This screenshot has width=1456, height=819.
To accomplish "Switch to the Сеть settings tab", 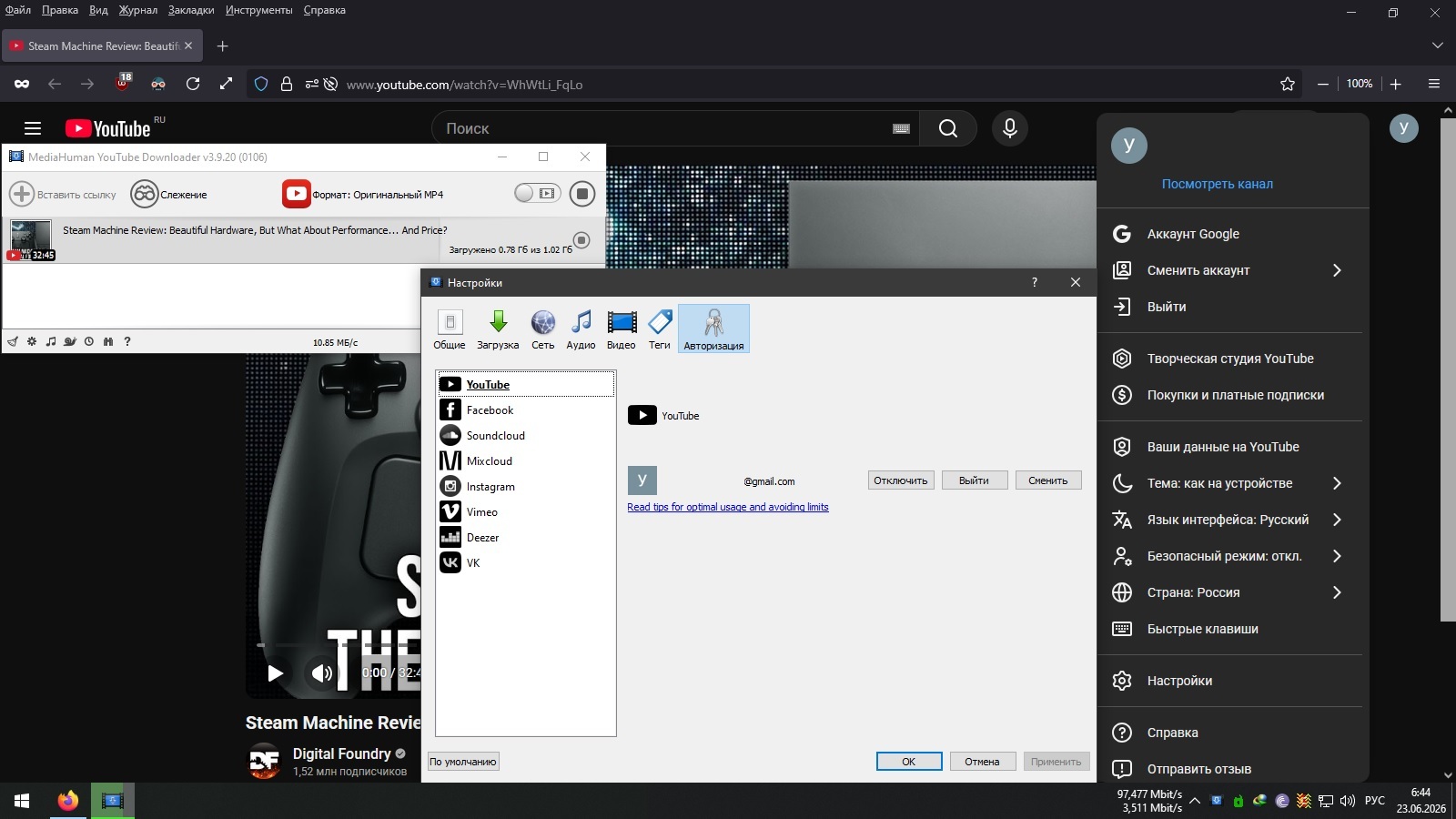I will tap(543, 329).
